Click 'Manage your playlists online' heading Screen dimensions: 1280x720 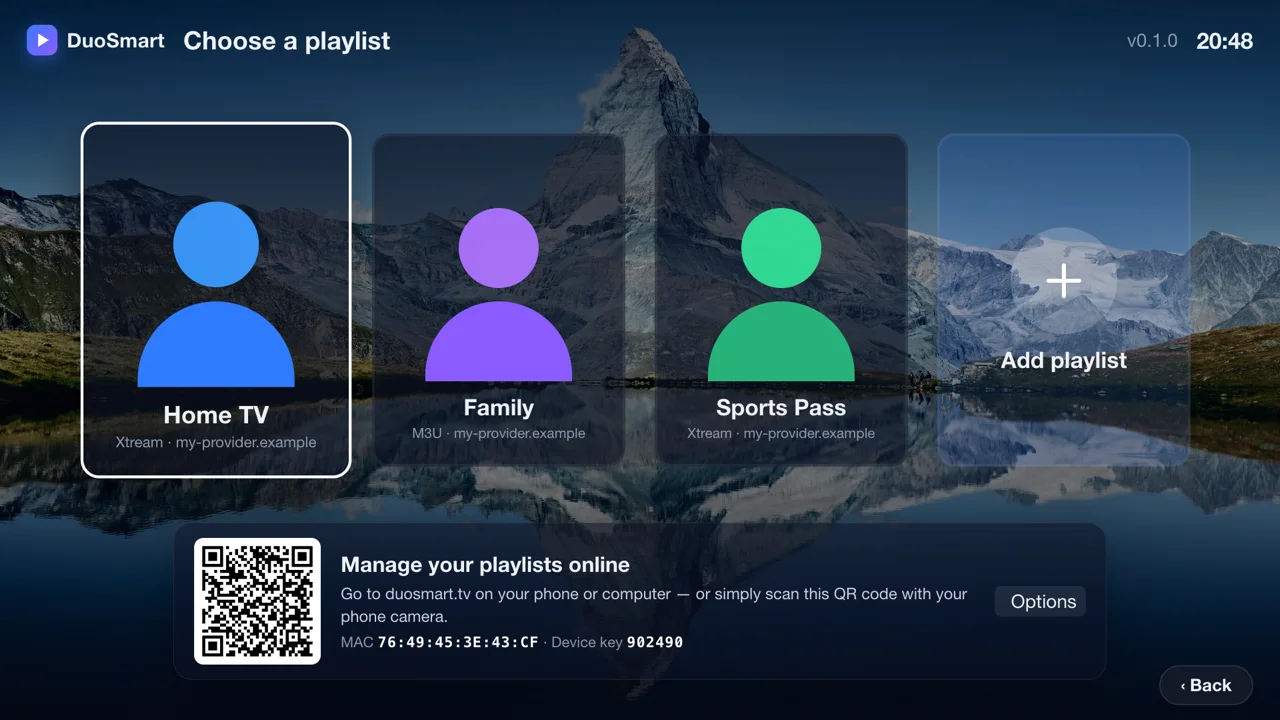click(x=485, y=565)
